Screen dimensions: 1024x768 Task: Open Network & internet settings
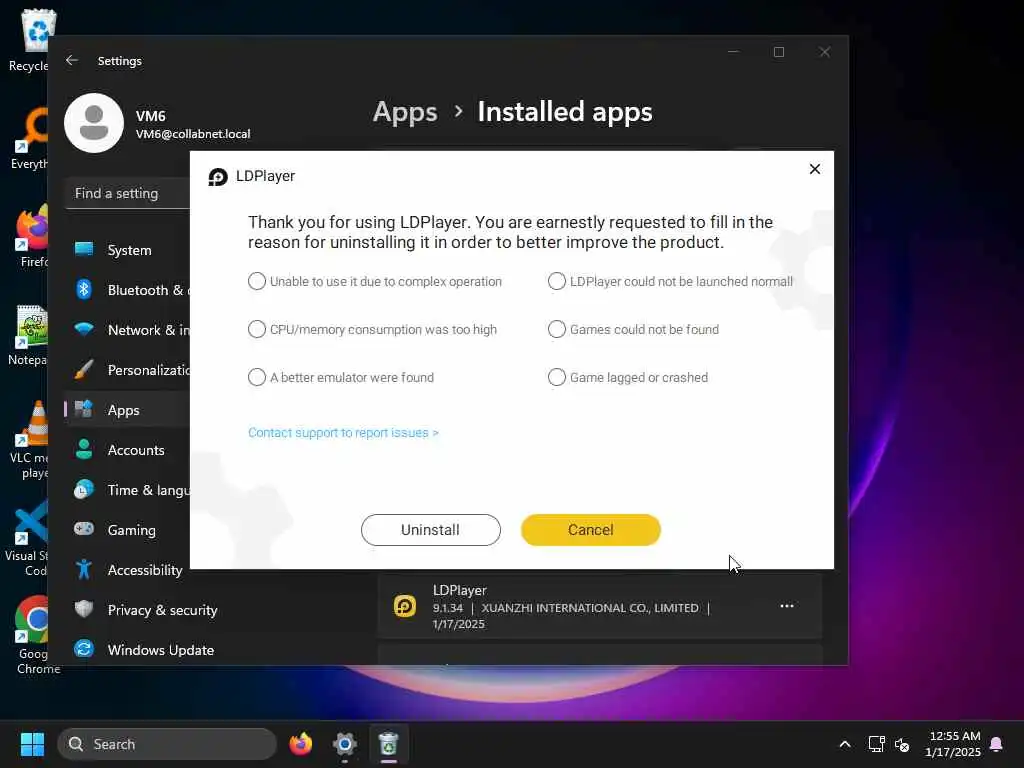pyautogui.click(x=128, y=330)
